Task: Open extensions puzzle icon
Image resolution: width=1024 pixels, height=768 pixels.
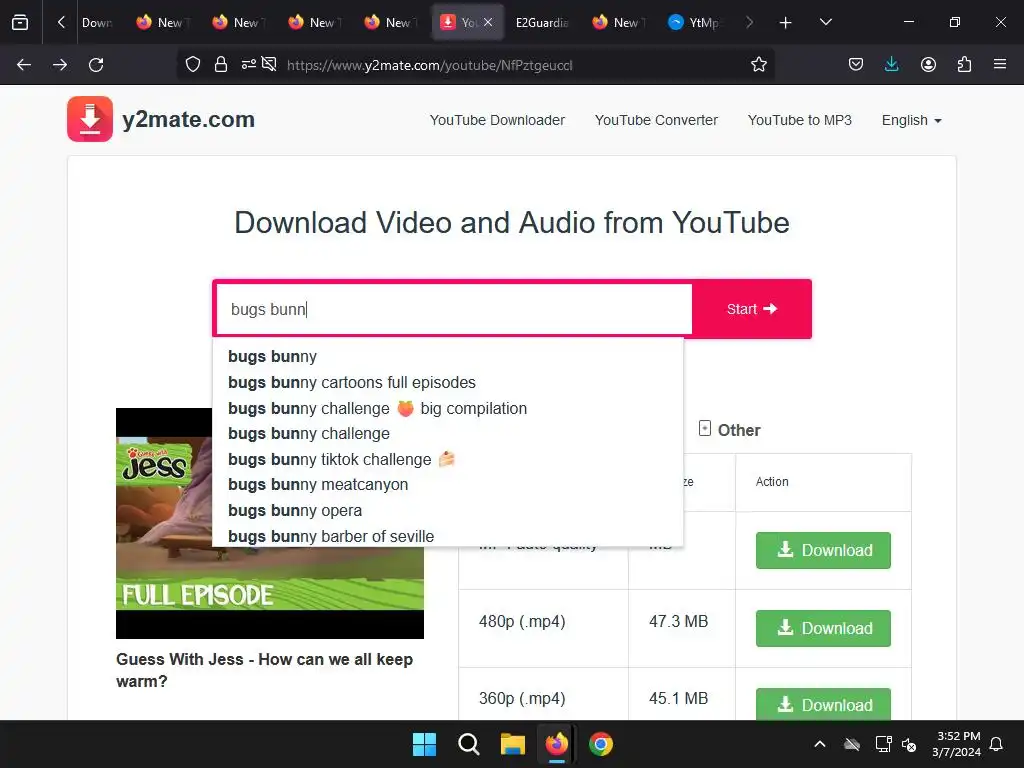Action: (x=964, y=65)
